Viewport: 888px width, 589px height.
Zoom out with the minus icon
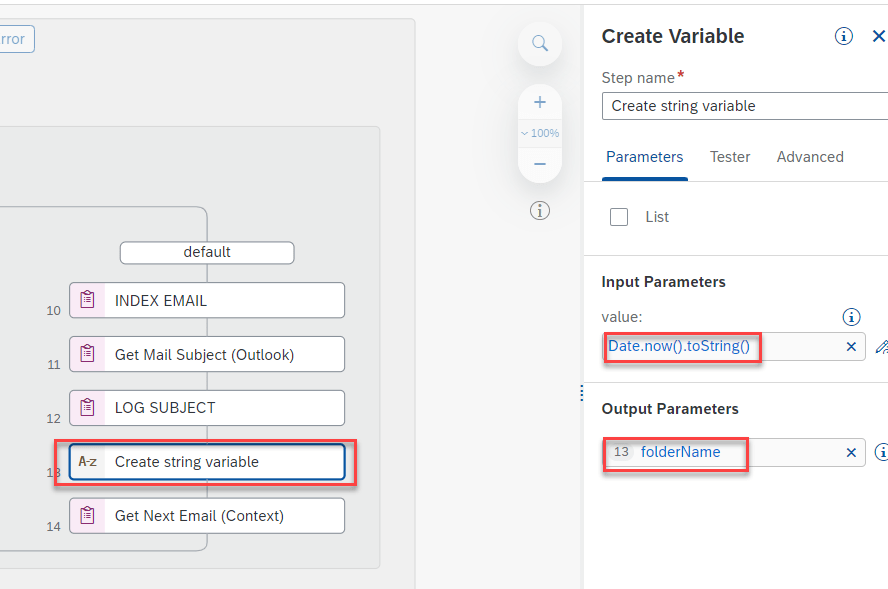540,164
